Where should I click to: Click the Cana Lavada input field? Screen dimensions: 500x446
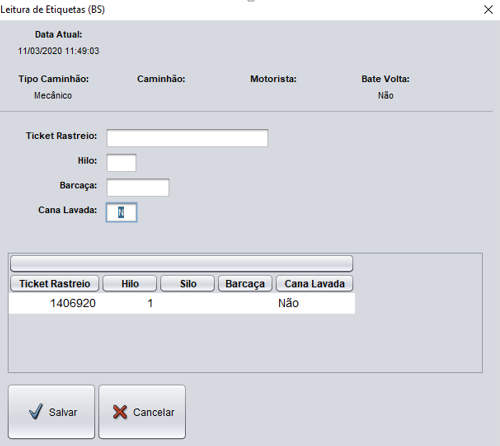[x=121, y=212]
